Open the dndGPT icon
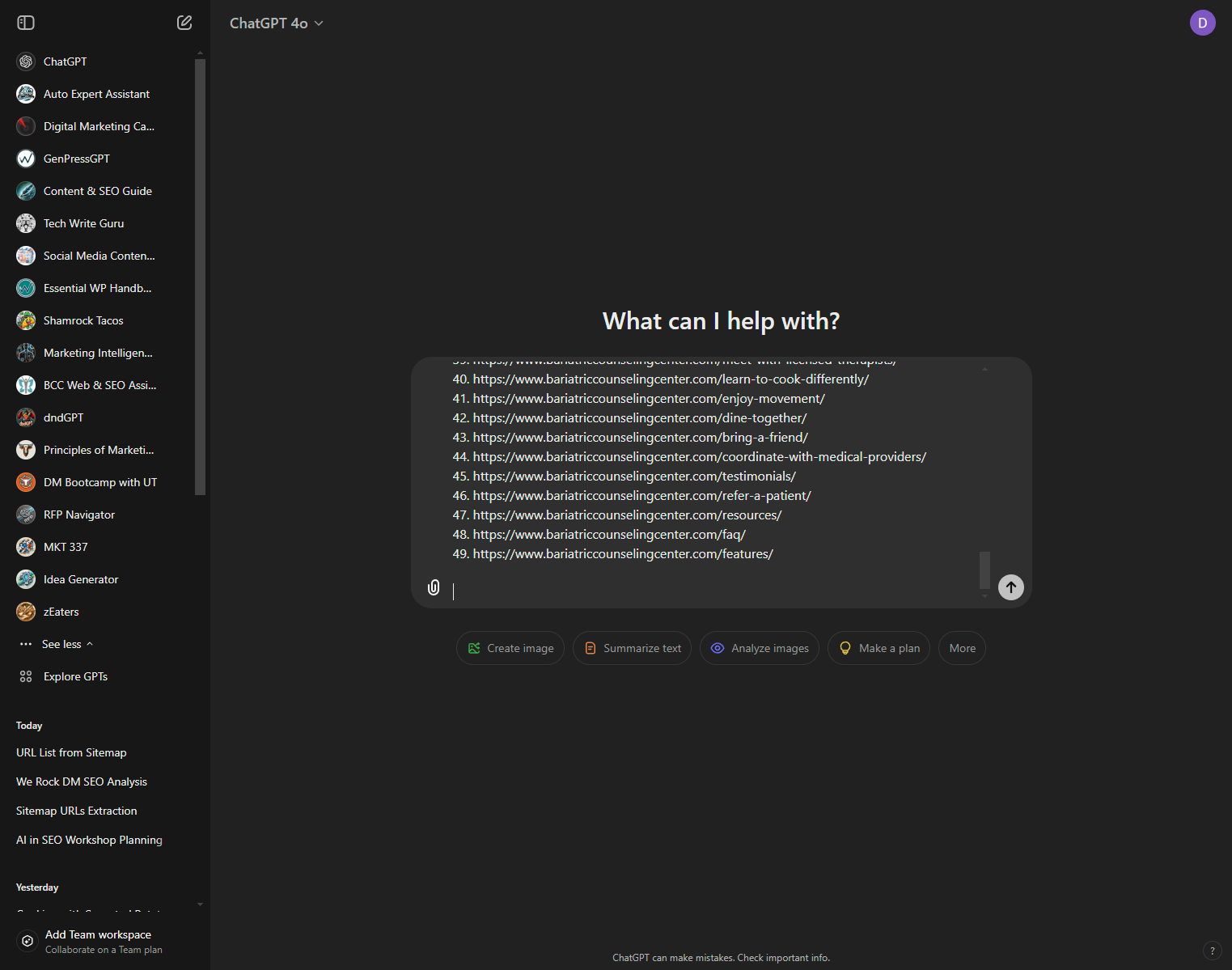Image resolution: width=1232 pixels, height=970 pixels. click(26, 417)
